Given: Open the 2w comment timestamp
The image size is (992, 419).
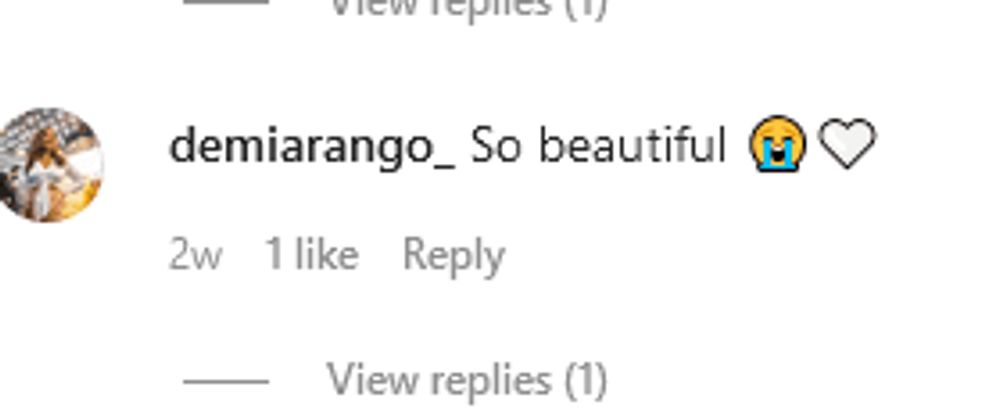Looking at the screenshot, I should [195, 256].
